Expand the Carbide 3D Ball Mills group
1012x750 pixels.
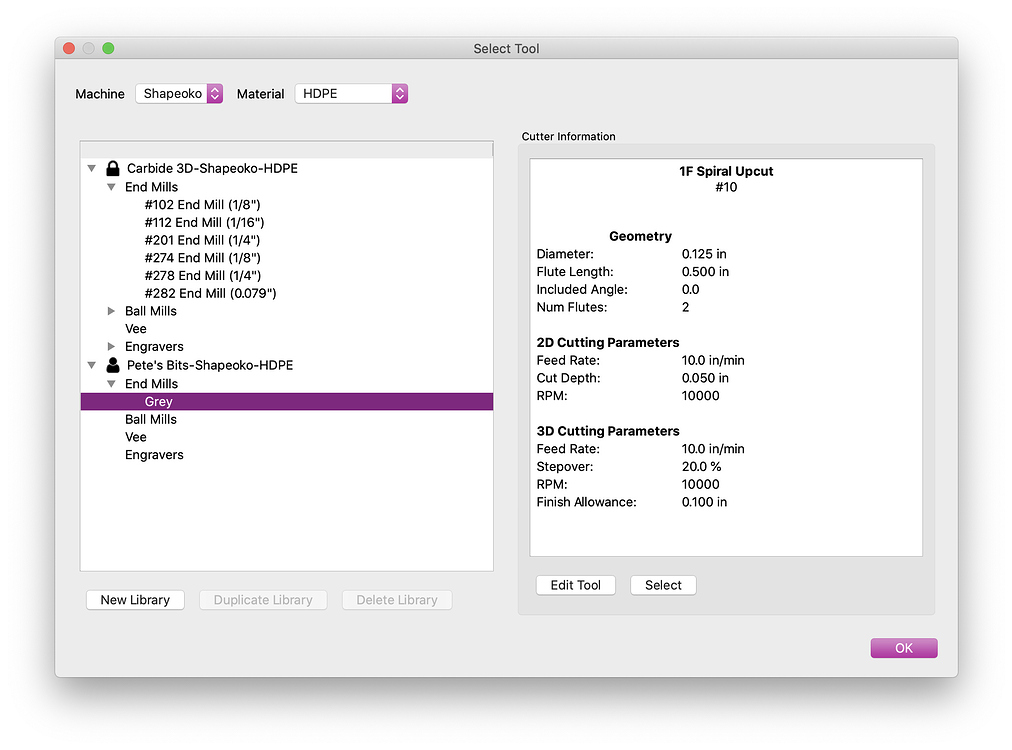pos(112,311)
